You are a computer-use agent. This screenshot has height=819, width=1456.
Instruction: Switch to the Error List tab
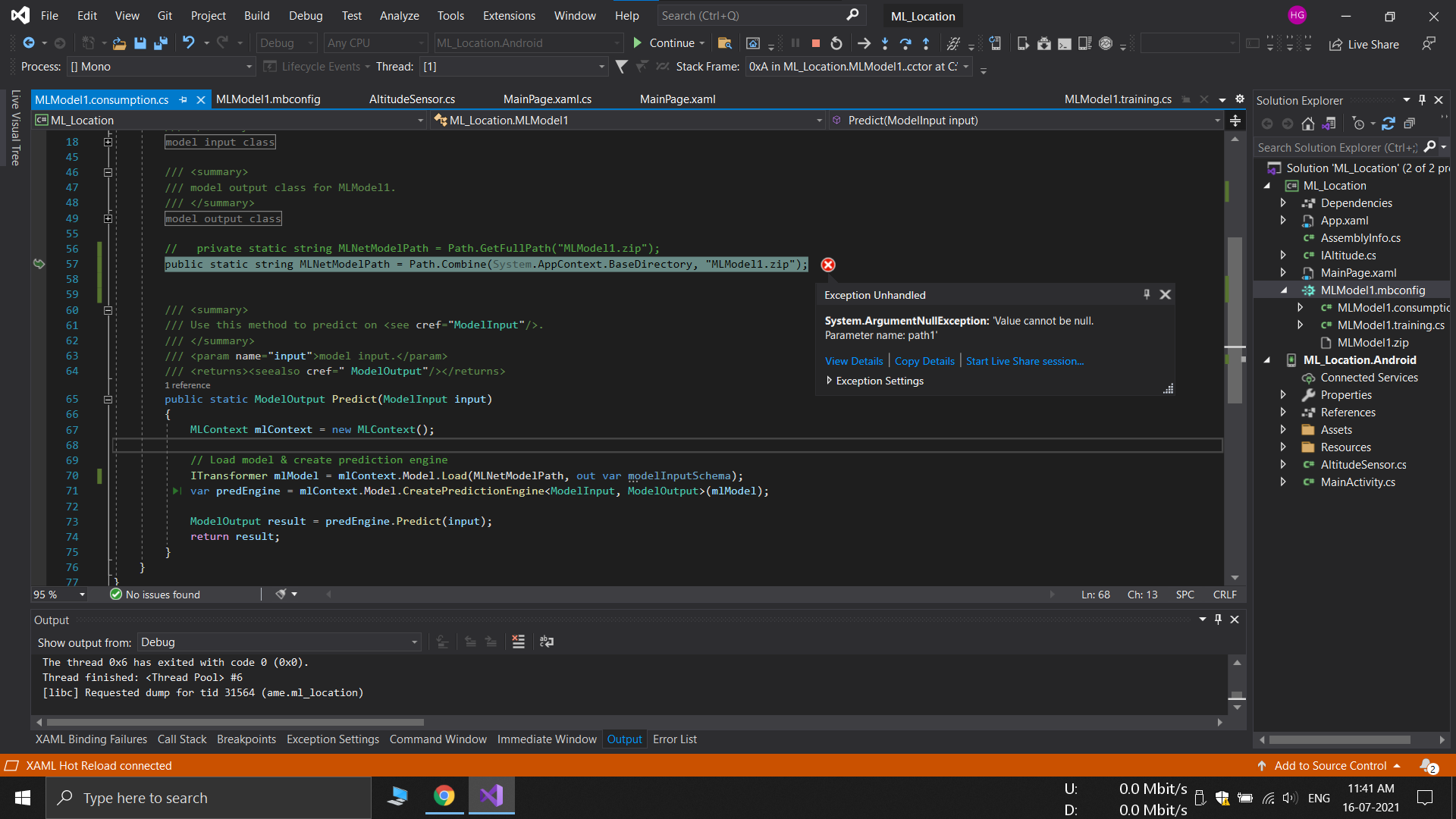click(x=674, y=739)
